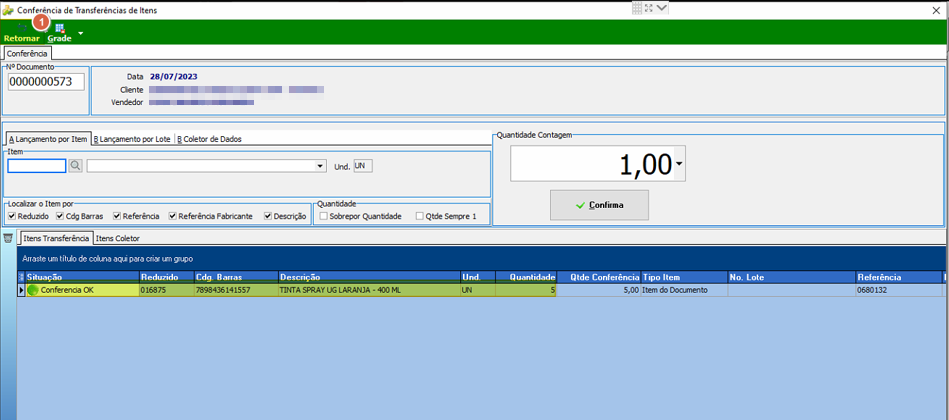949x420 pixels.
Task: Click the Retornar toolbar button
Action: coord(22,33)
